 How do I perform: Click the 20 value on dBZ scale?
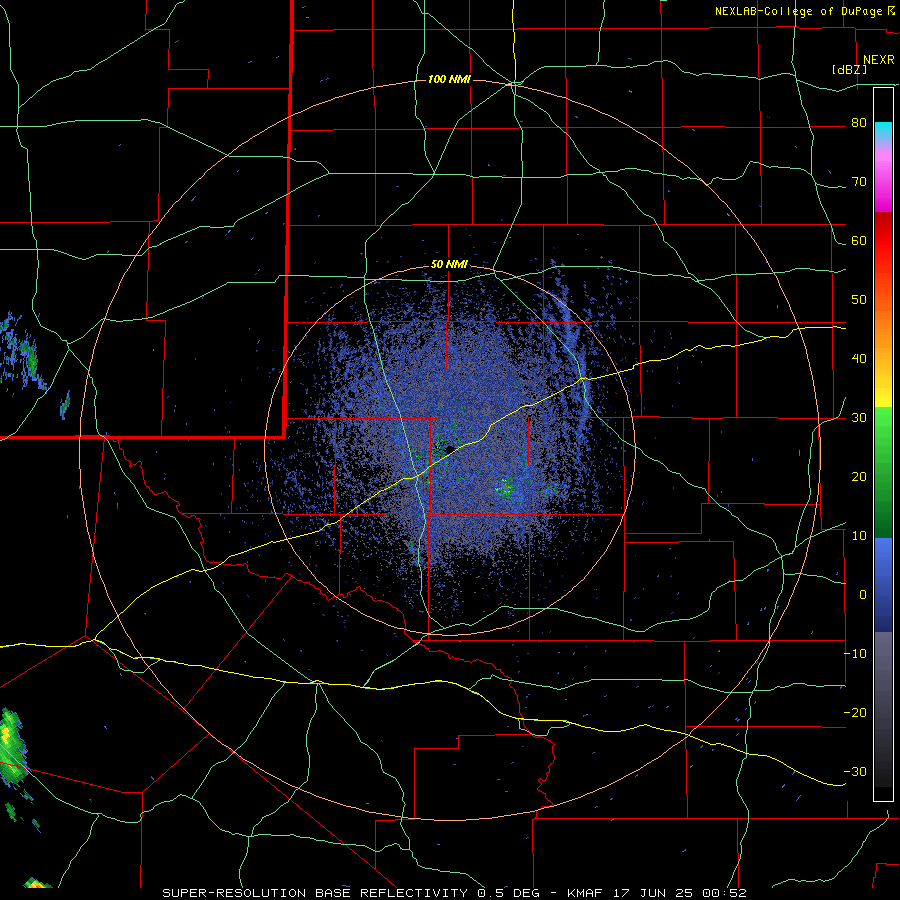(859, 477)
